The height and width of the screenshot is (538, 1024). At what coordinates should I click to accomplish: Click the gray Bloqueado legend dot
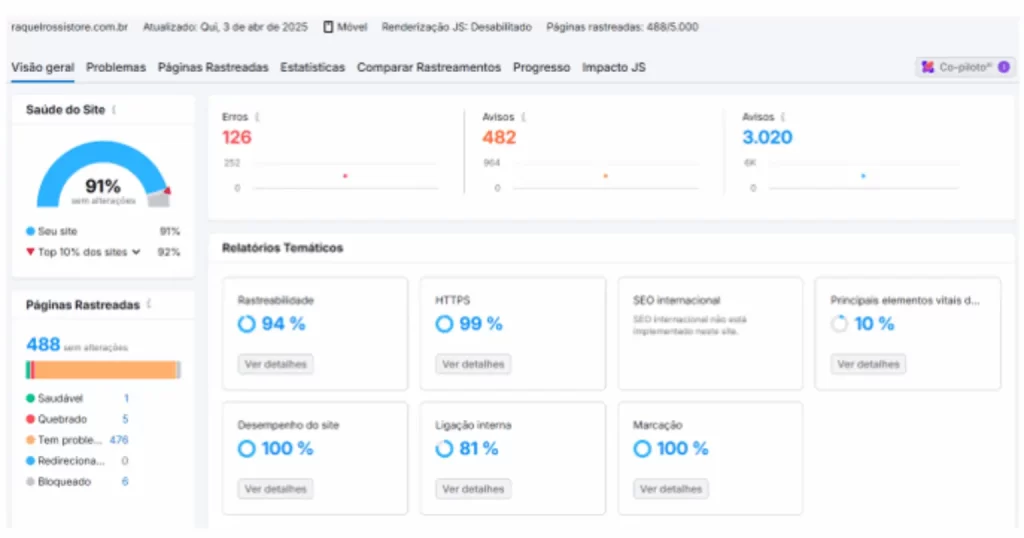pos(30,482)
